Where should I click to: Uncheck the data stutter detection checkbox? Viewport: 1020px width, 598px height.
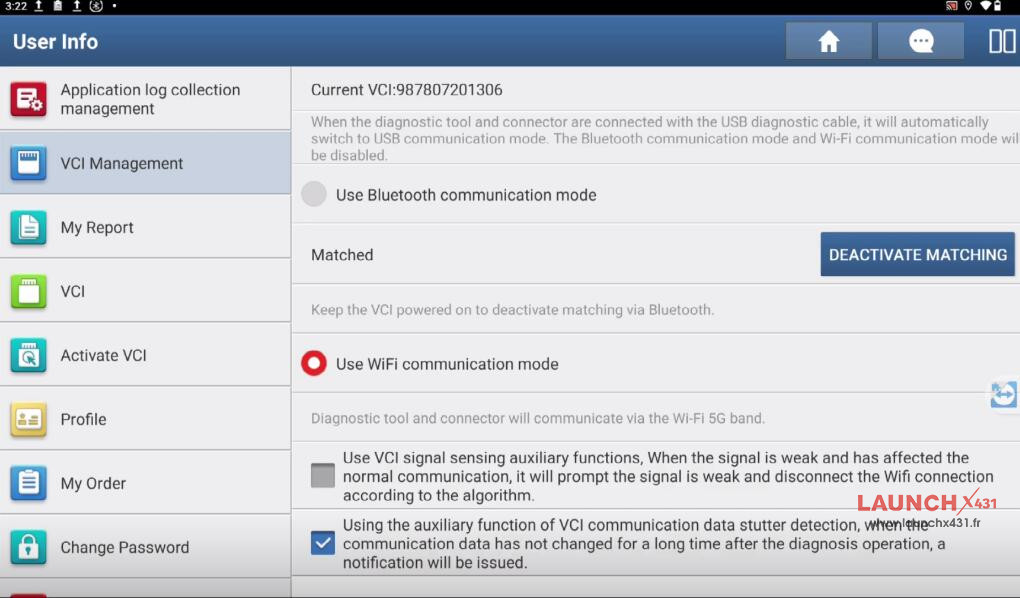point(322,543)
